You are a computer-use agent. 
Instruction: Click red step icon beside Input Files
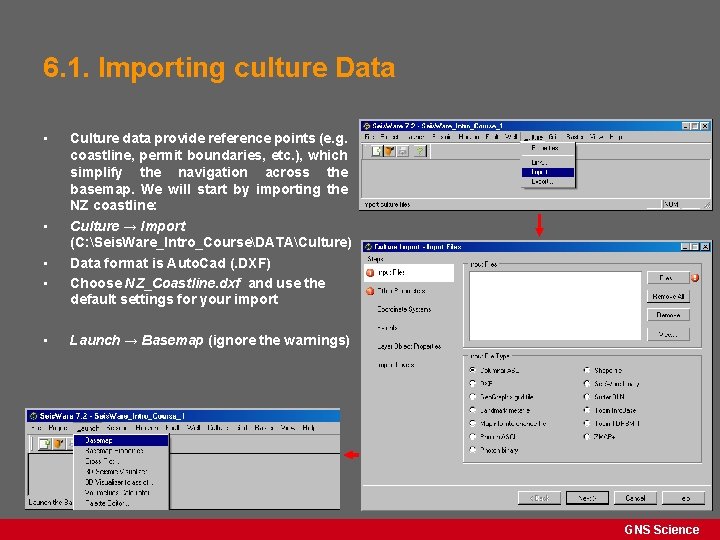point(370,273)
